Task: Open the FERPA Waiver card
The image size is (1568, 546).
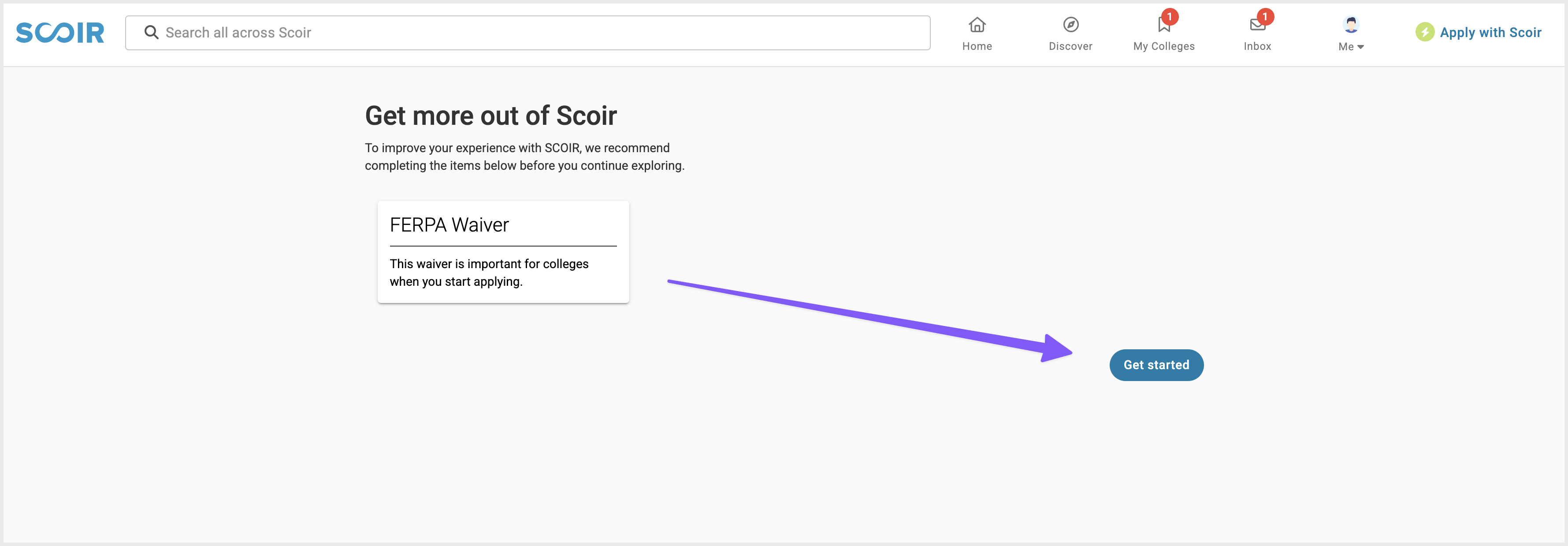Action: tap(503, 252)
